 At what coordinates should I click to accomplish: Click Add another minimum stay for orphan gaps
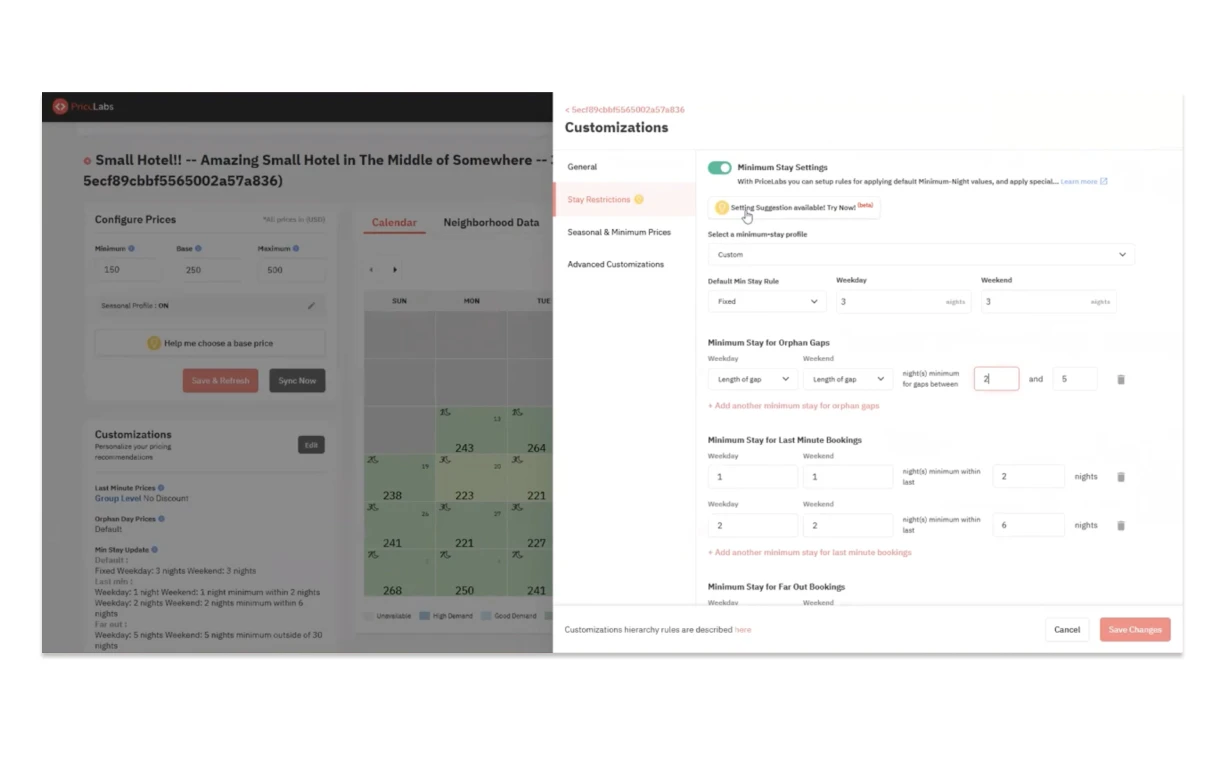point(794,406)
